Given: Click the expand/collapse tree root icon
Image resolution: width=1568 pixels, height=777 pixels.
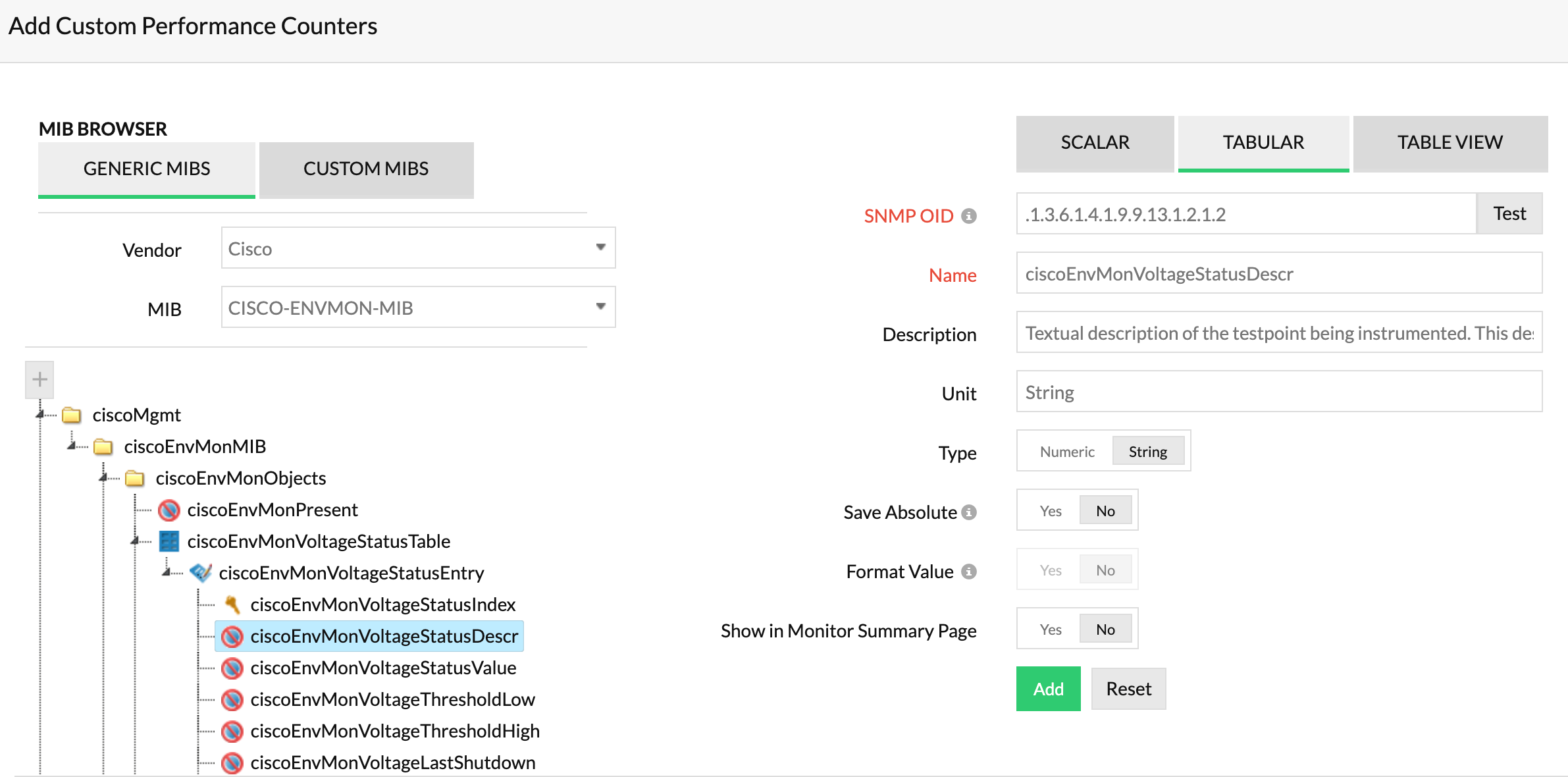Looking at the screenshot, I should click(x=38, y=378).
